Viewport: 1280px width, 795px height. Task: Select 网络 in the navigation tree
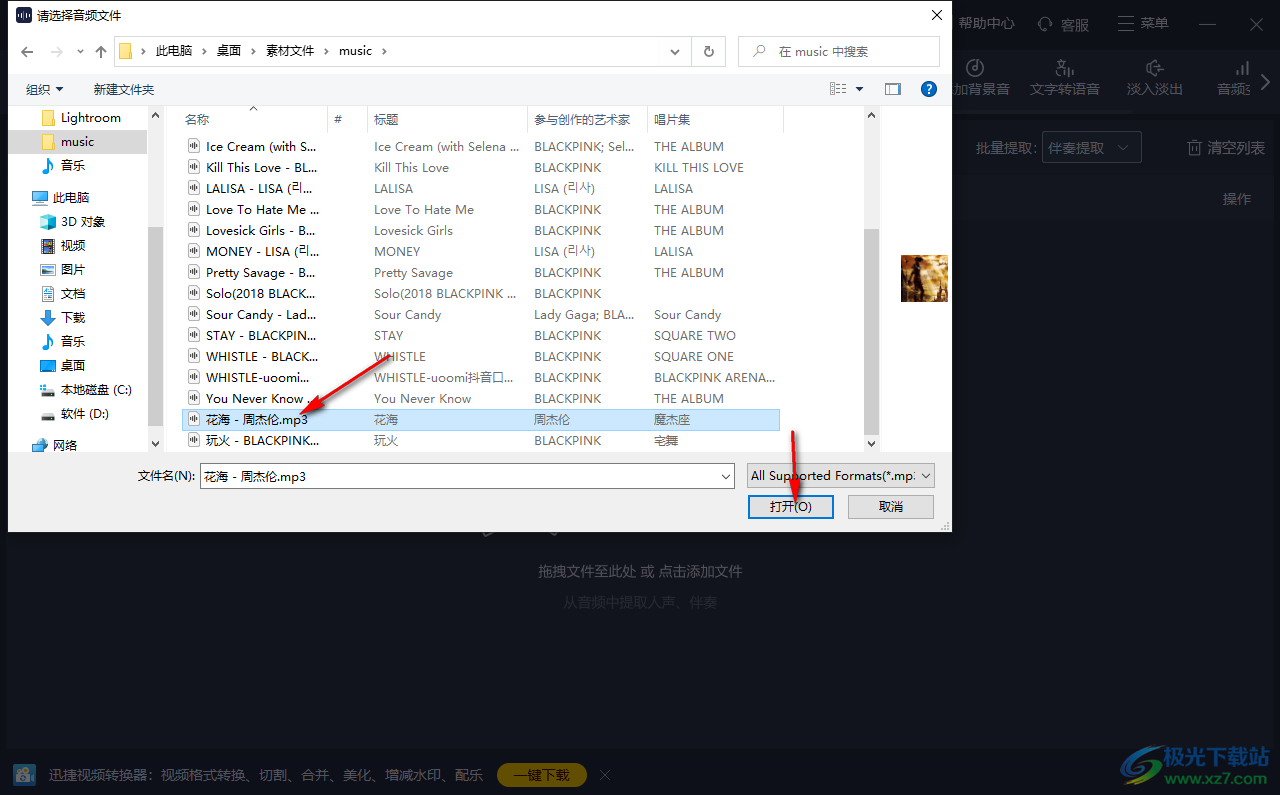[x=64, y=445]
